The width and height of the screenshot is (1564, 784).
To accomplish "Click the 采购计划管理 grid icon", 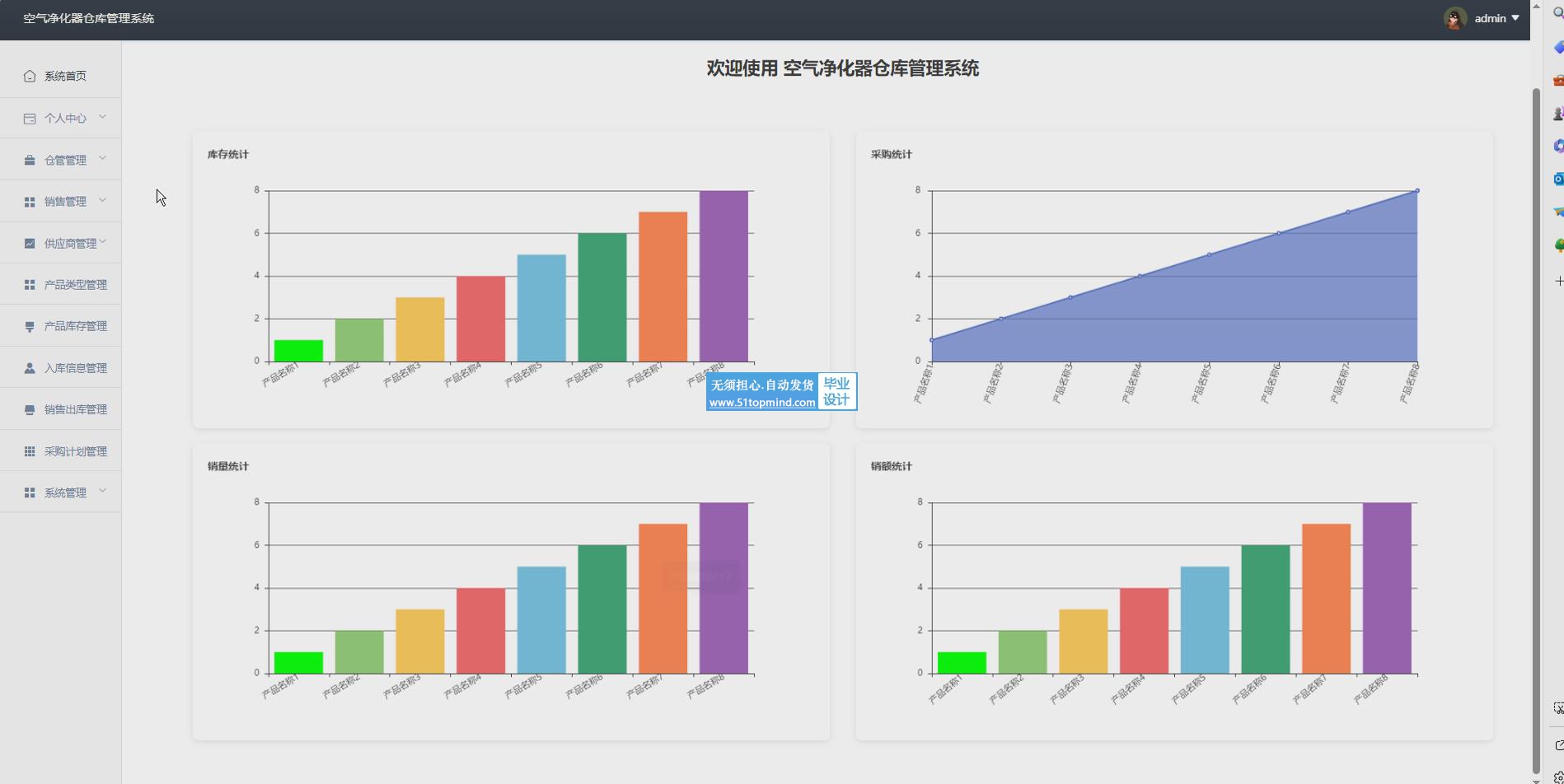I will point(30,451).
